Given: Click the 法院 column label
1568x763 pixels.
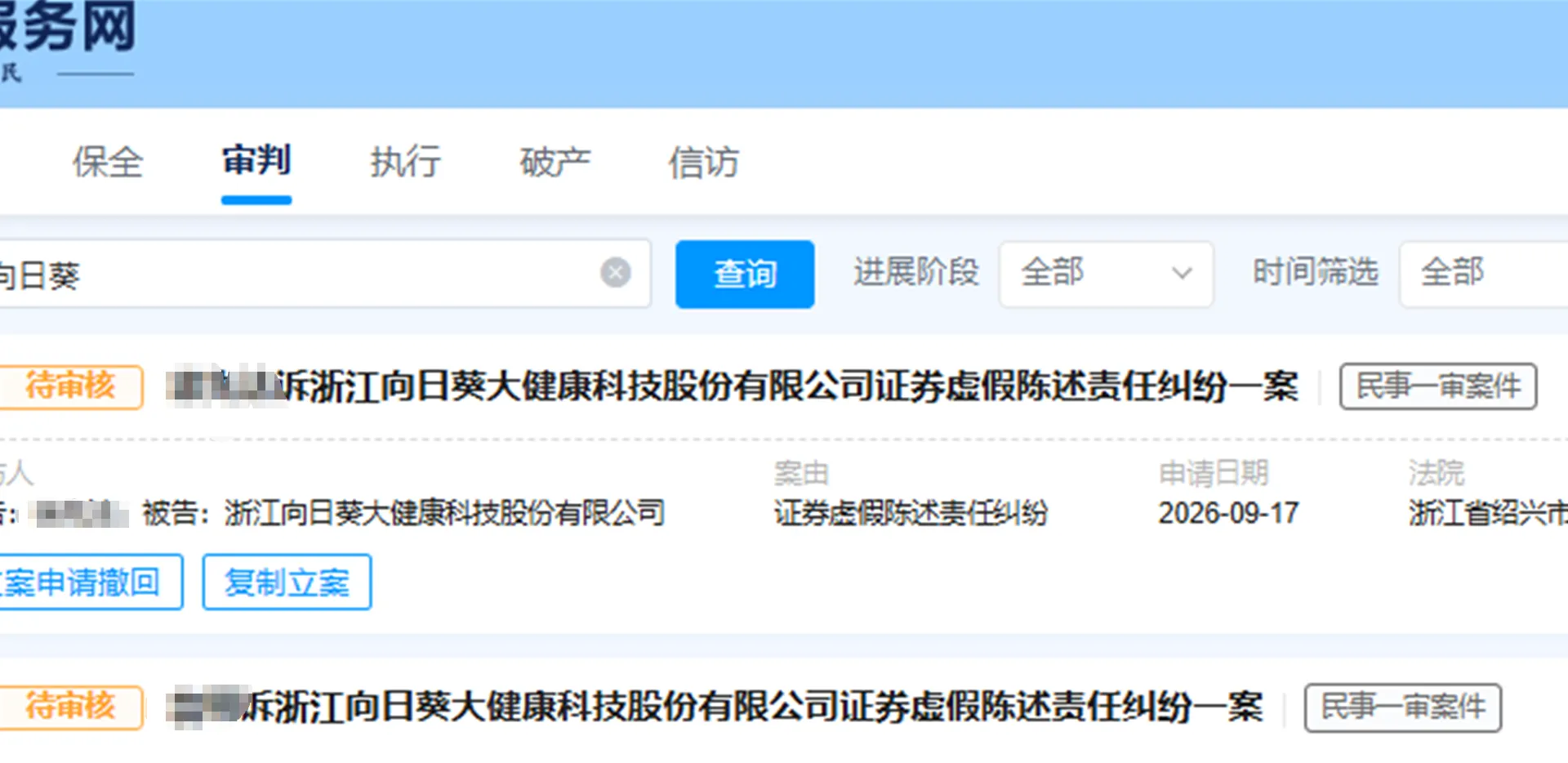Looking at the screenshot, I should [x=1437, y=473].
